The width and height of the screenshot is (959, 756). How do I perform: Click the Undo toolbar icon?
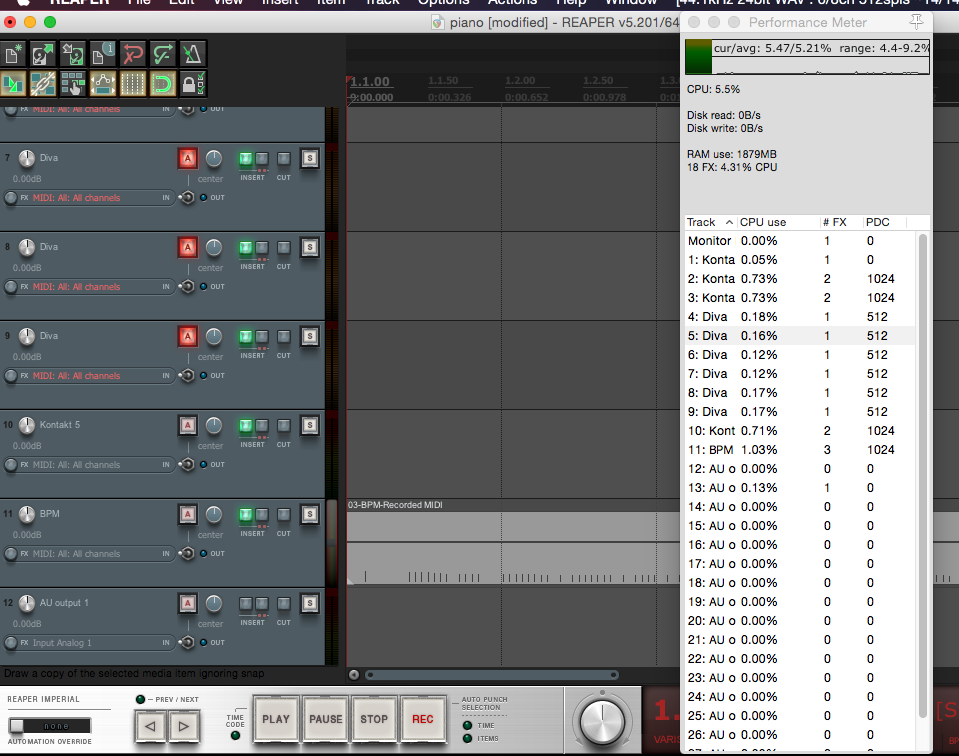pyautogui.click(x=133, y=54)
